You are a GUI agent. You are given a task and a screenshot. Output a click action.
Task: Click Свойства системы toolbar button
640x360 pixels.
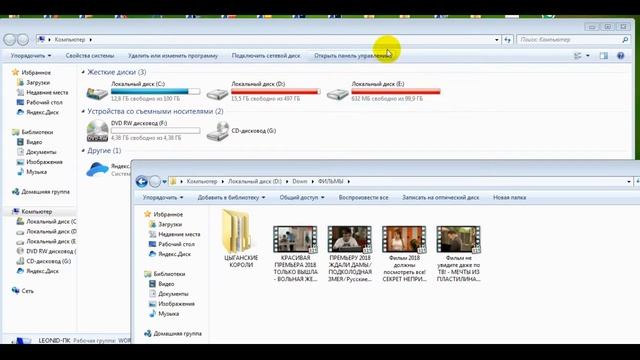tap(90, 56)
